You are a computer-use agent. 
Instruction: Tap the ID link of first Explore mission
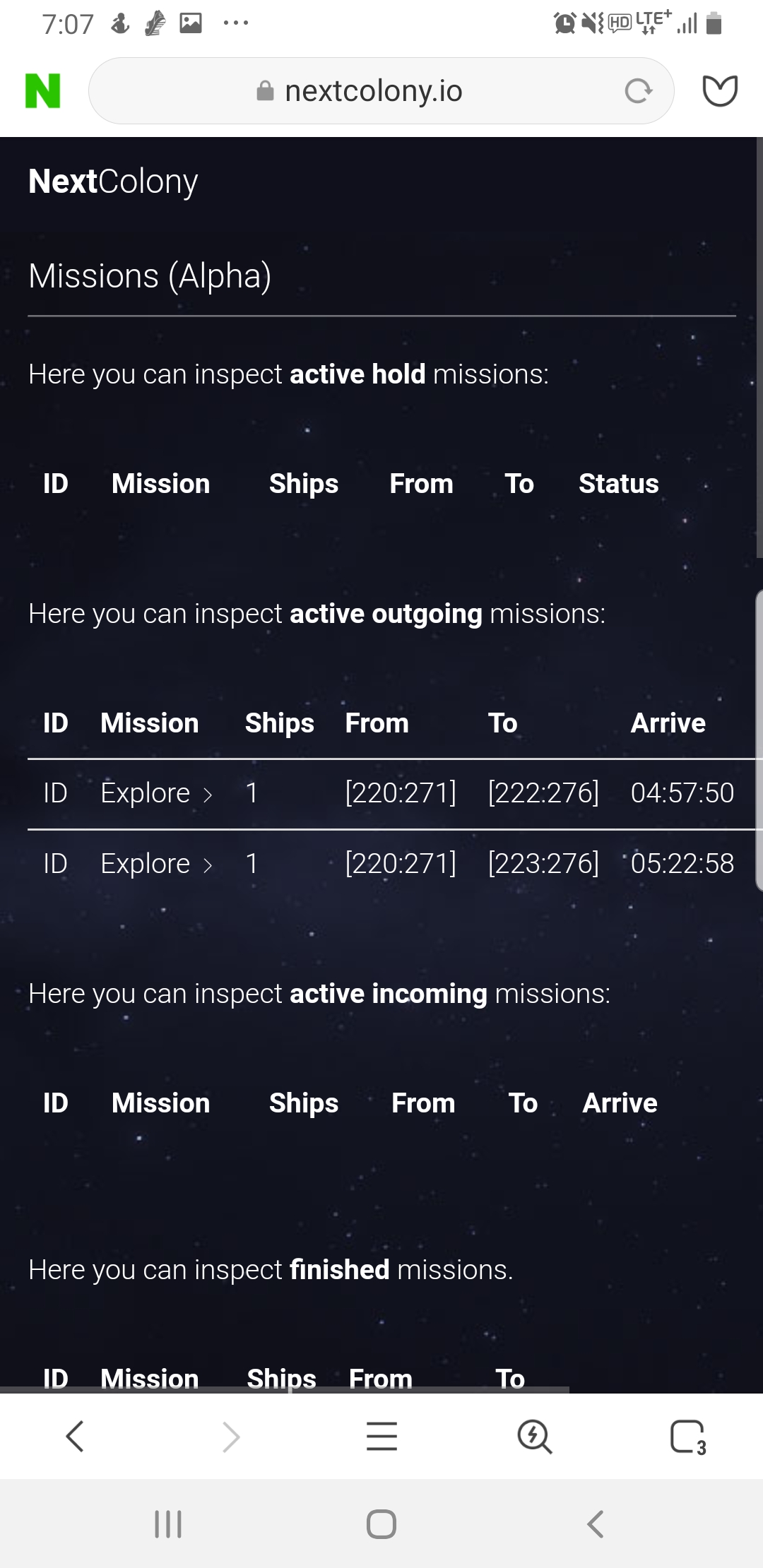tap(55, 793)
